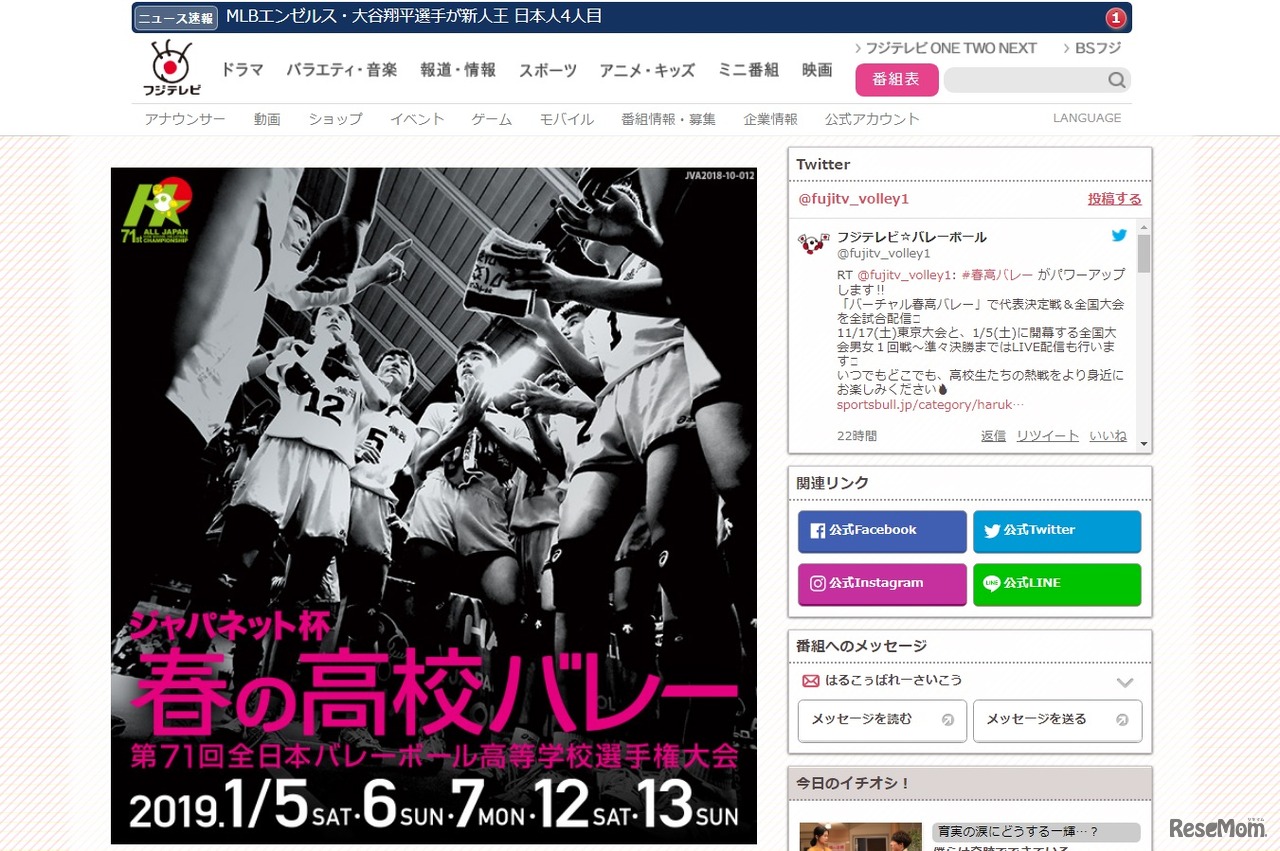
Task: Open the news notification badge showing 1
Action: pos(1115,18)
